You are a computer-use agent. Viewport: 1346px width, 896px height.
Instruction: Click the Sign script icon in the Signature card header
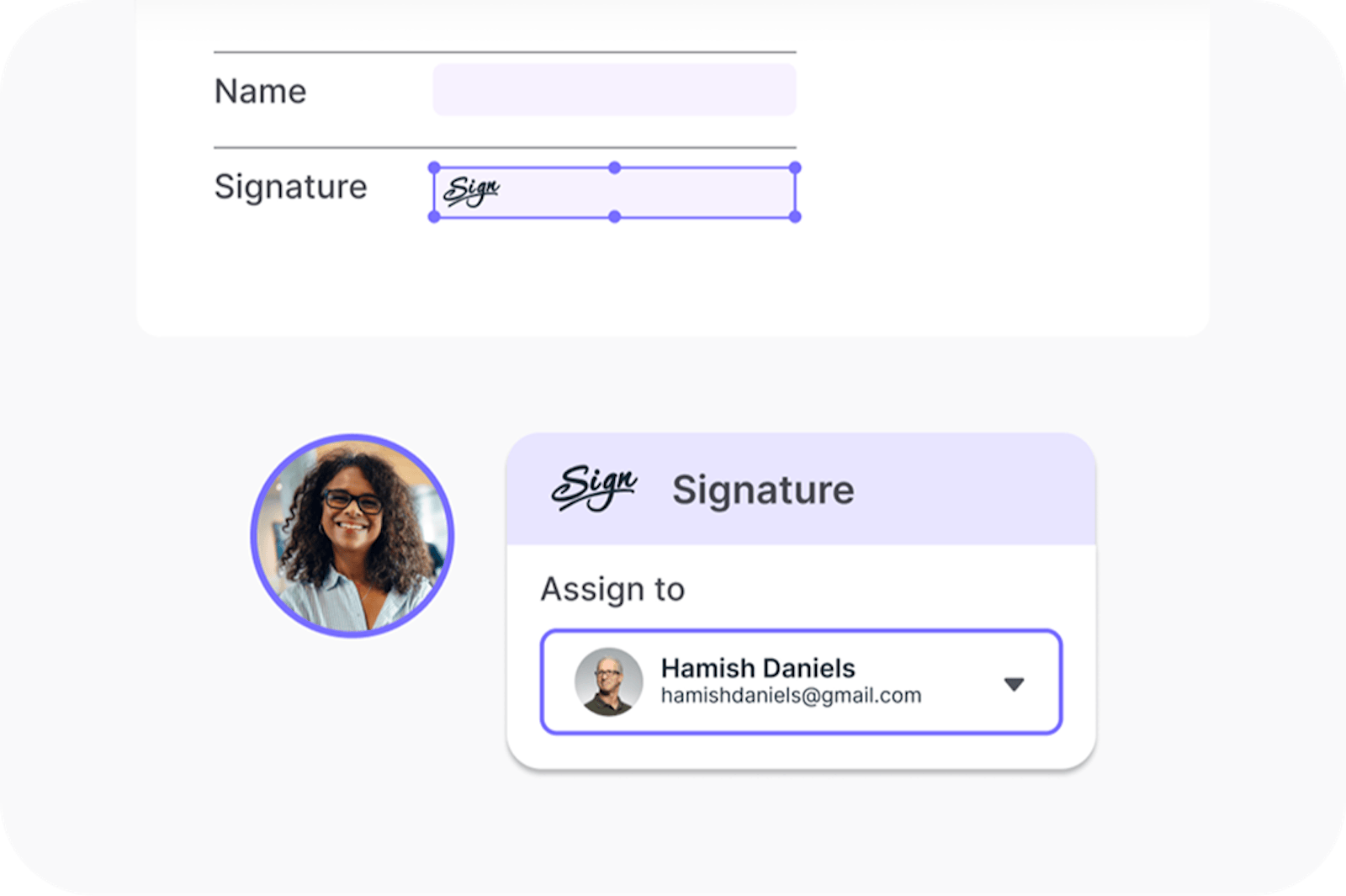pos(594,487)
